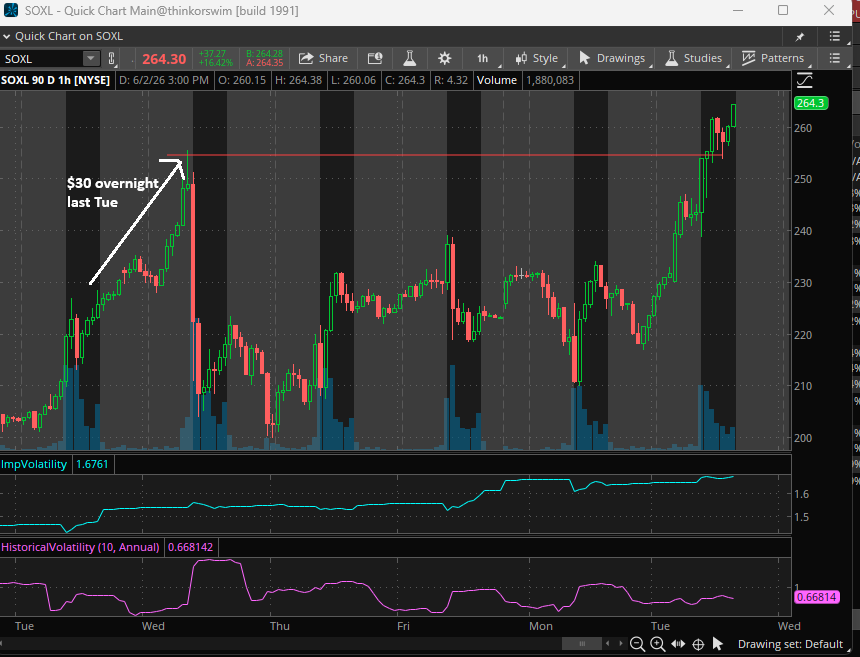
Task: Click the chart scale line icon above price axis
Action: pyautogui.click(x=804, y=80)
